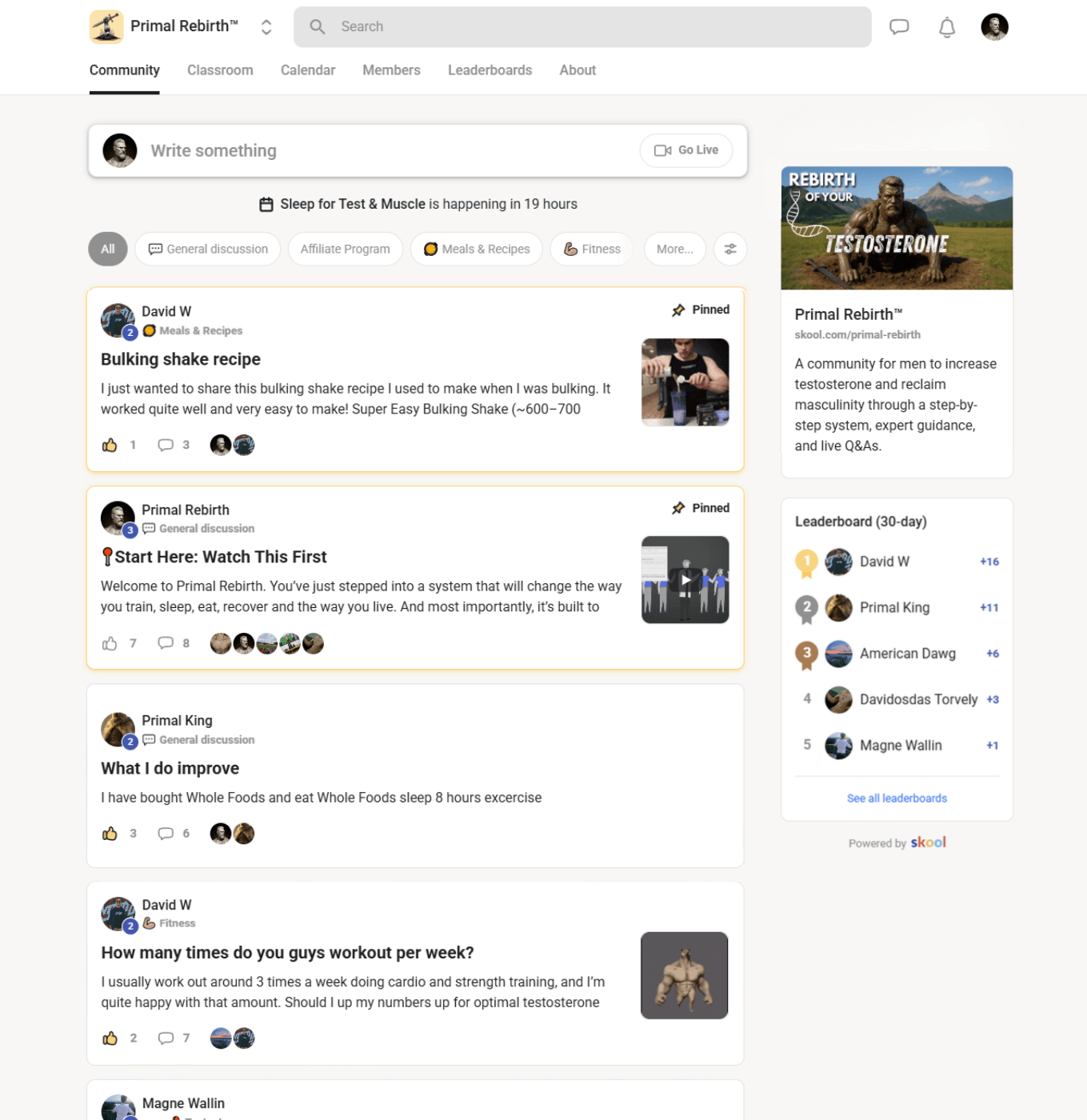Open David W avatar on Bulking shake post
The width and height of the screenshot is (1087, 1120).
118,320
